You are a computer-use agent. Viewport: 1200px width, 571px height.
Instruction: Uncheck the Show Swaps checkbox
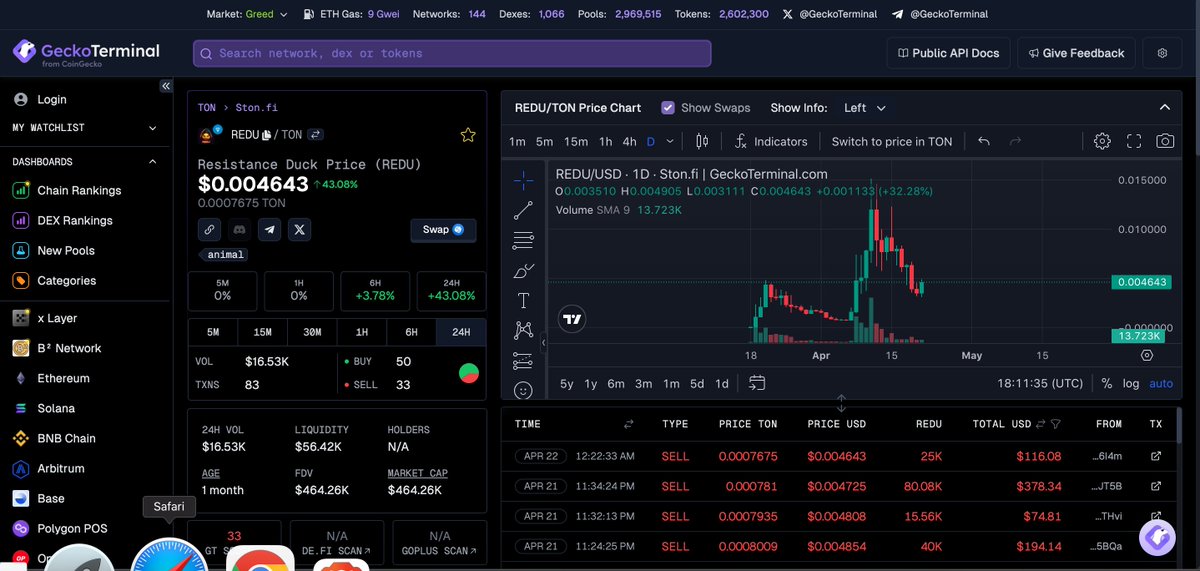point(668,108)
